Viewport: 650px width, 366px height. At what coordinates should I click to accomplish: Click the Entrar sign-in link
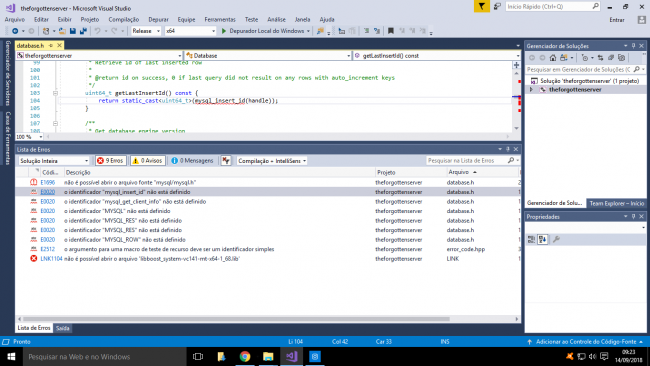[616, 20]
